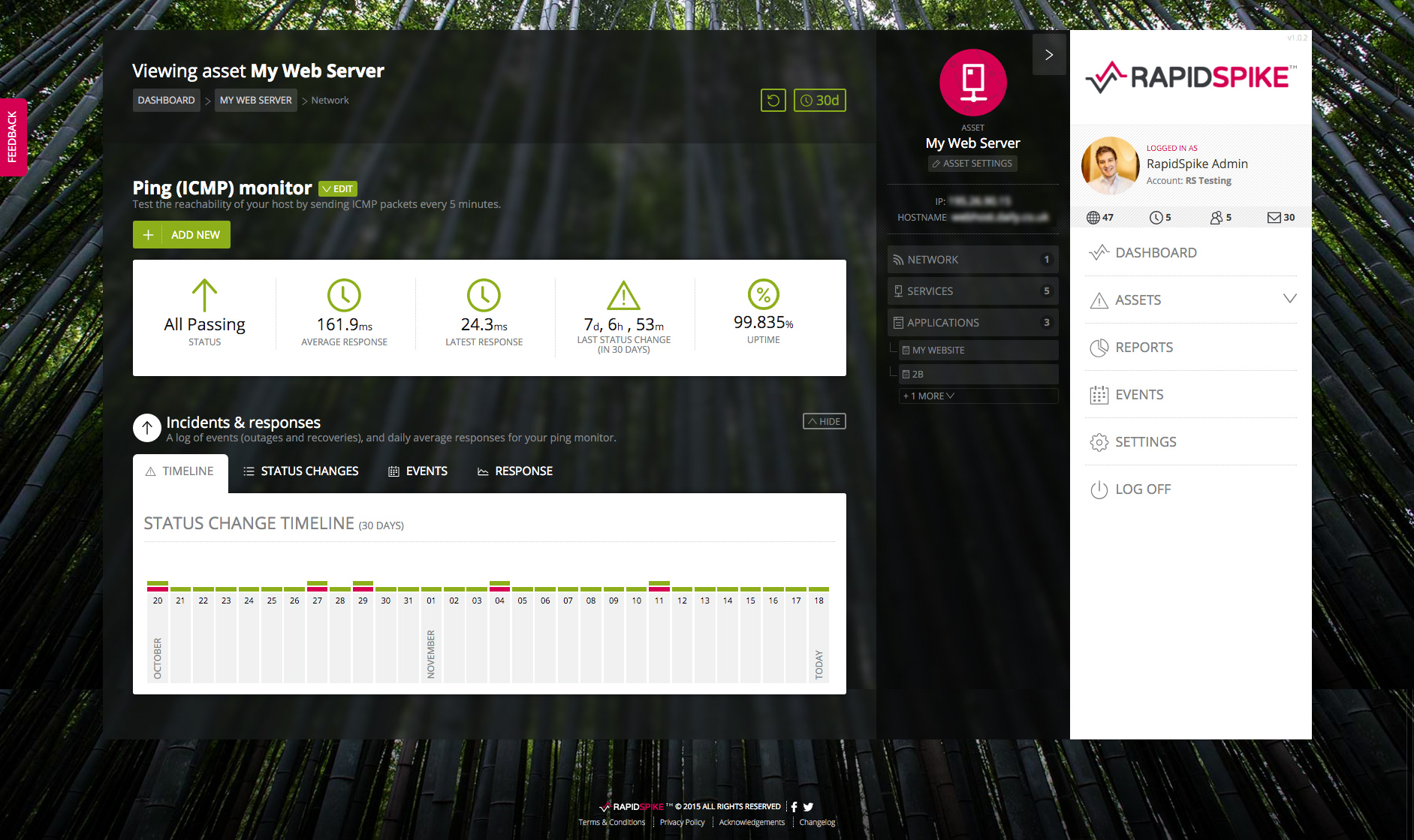Hide the Incidents & responses section
The image size is (1414, 840).
[x=825, y=422]
